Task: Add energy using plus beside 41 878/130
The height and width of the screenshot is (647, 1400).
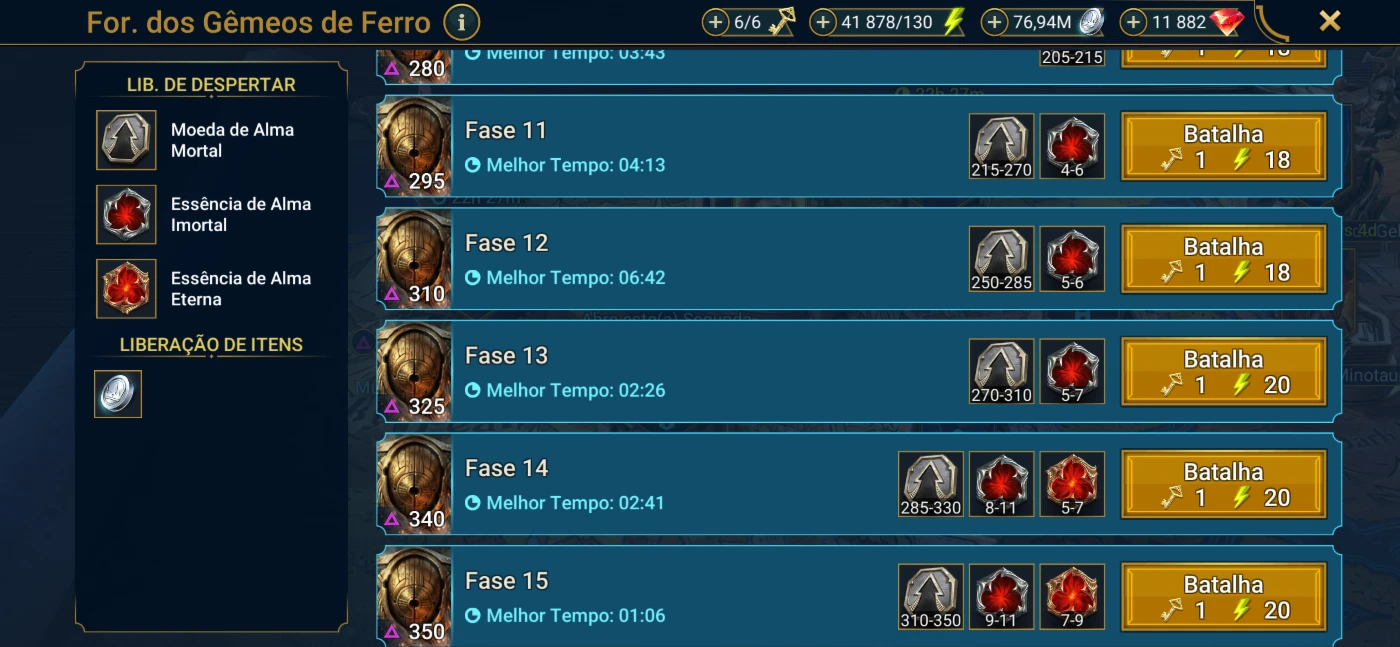Action: [822, 22]
